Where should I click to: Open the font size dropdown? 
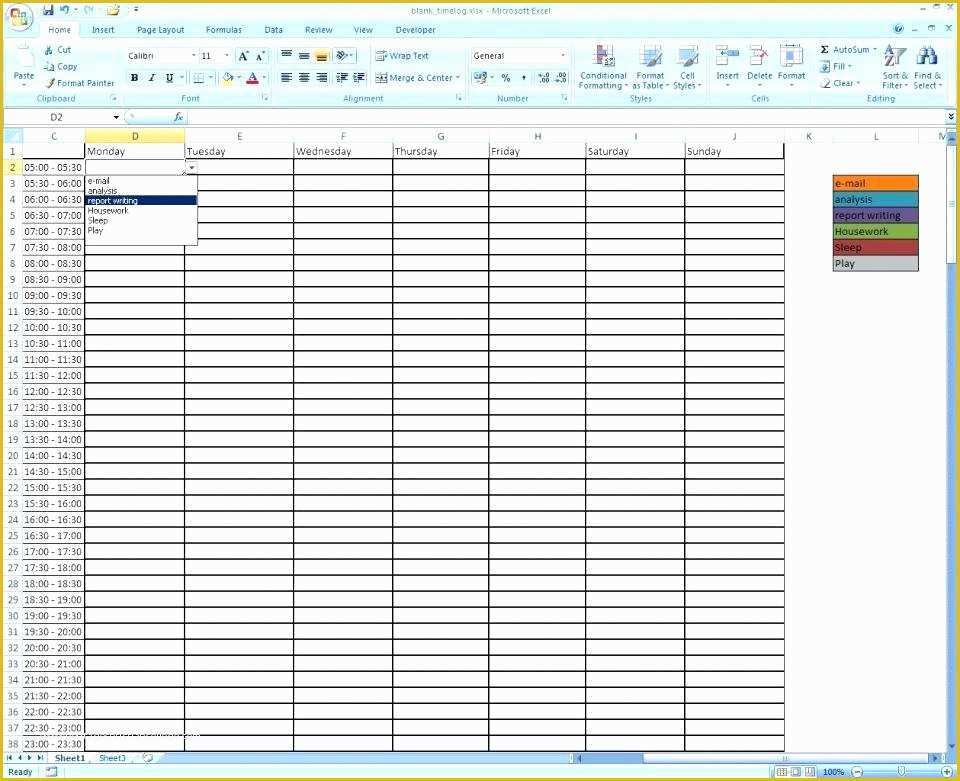click(x=227, y=56)
